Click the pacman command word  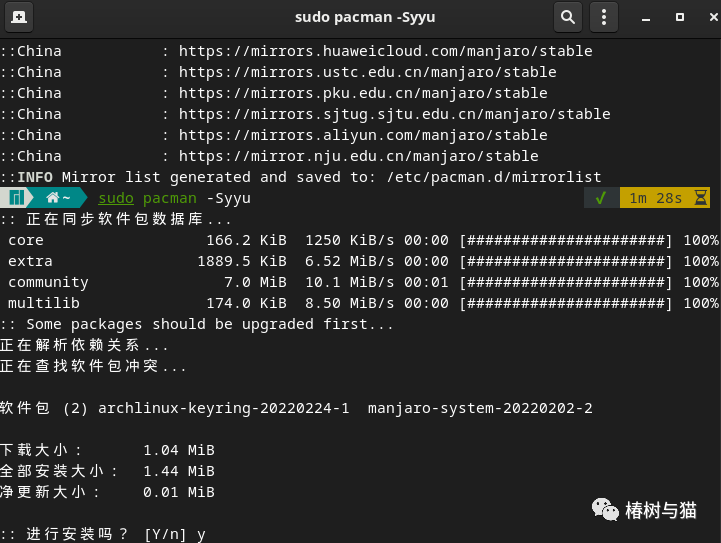point(170,198)
